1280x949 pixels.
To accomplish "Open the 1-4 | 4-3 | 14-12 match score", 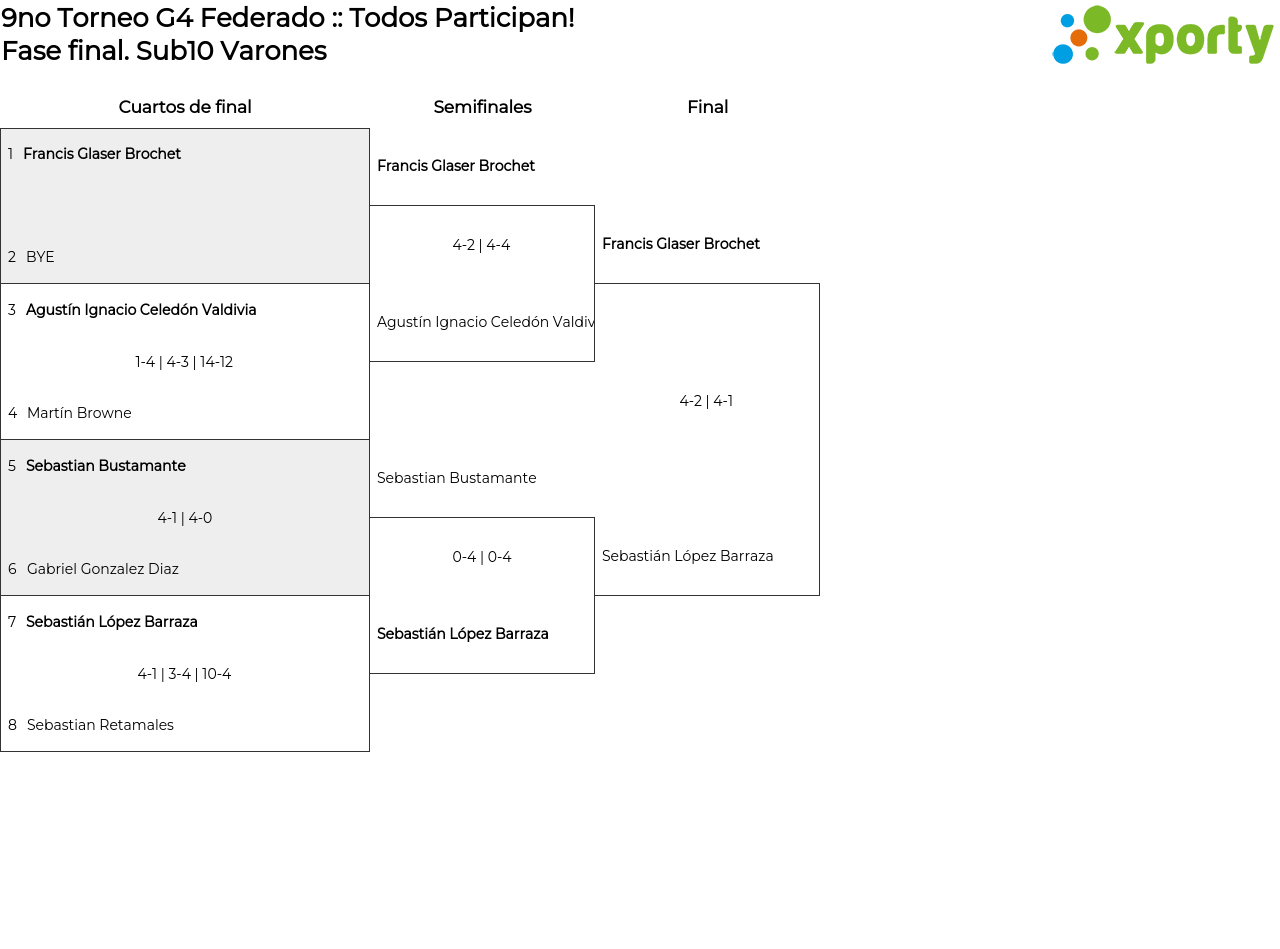I will (x=184, y=362).
